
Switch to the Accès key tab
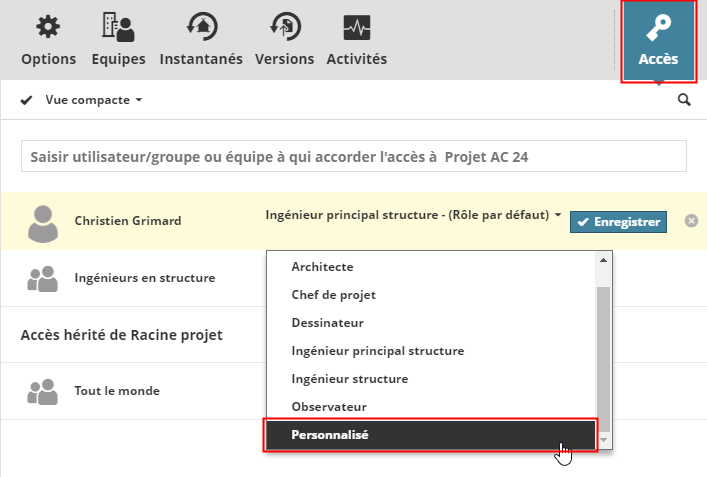click(x=658, y=40)
